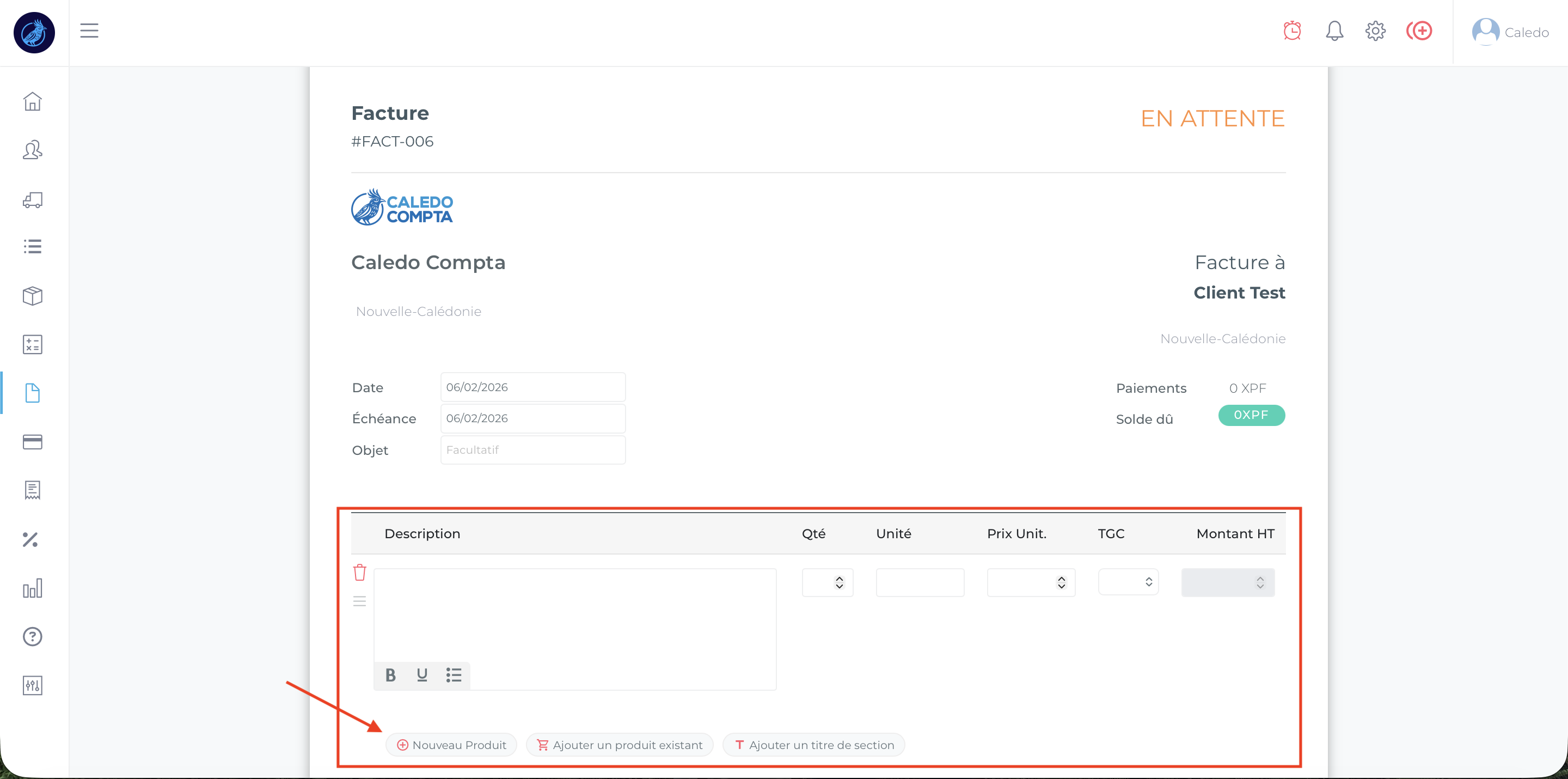Open the TGC tax dropdown
1568x779 pixels.
[1128, 582]
